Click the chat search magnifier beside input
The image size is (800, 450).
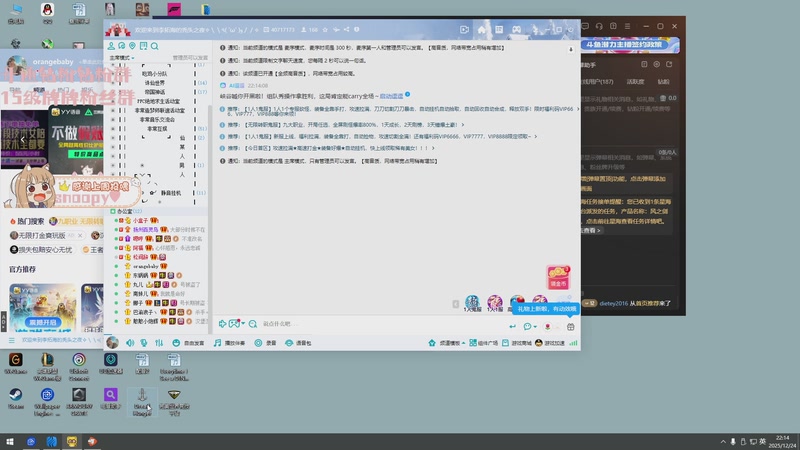253,324
